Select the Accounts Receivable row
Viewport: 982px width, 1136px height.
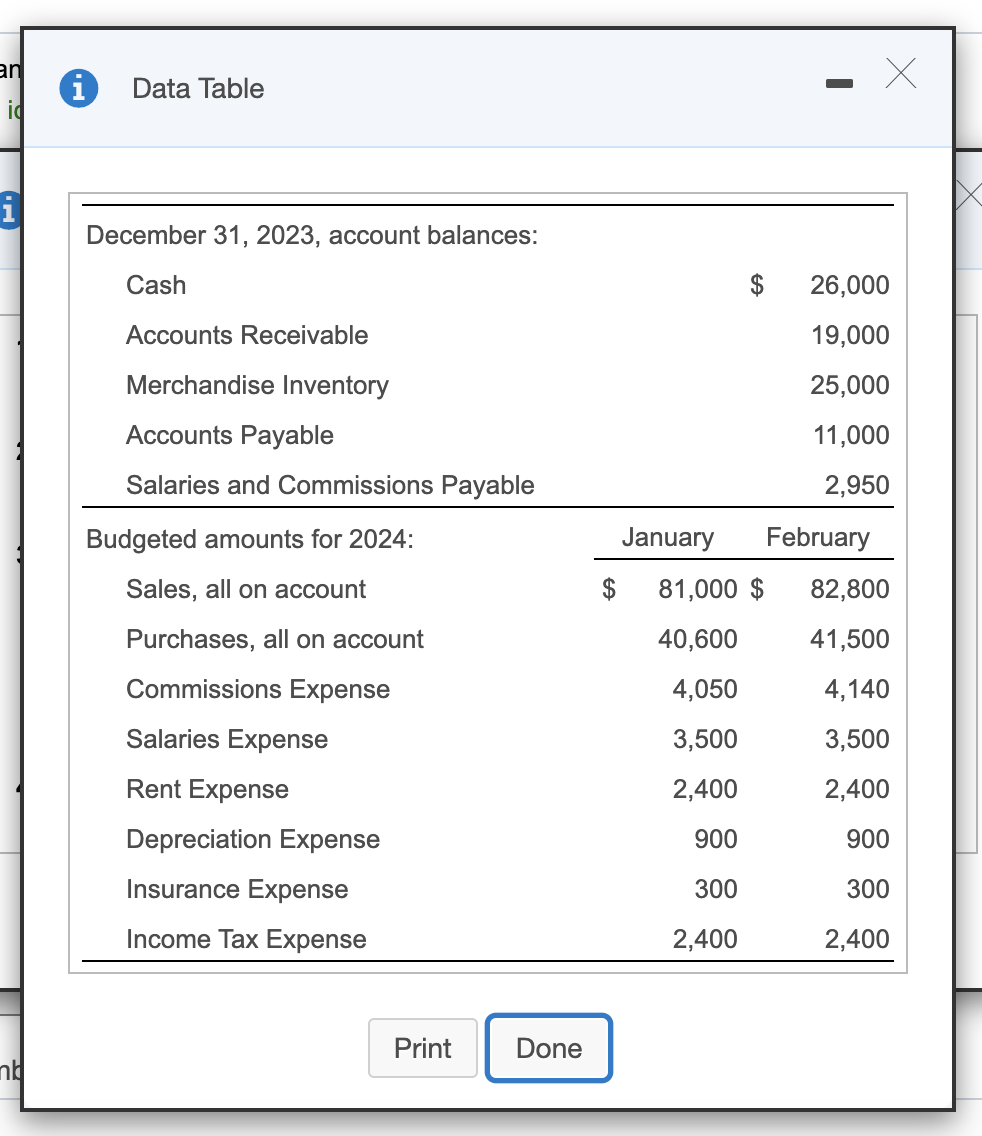click(247, 335)
